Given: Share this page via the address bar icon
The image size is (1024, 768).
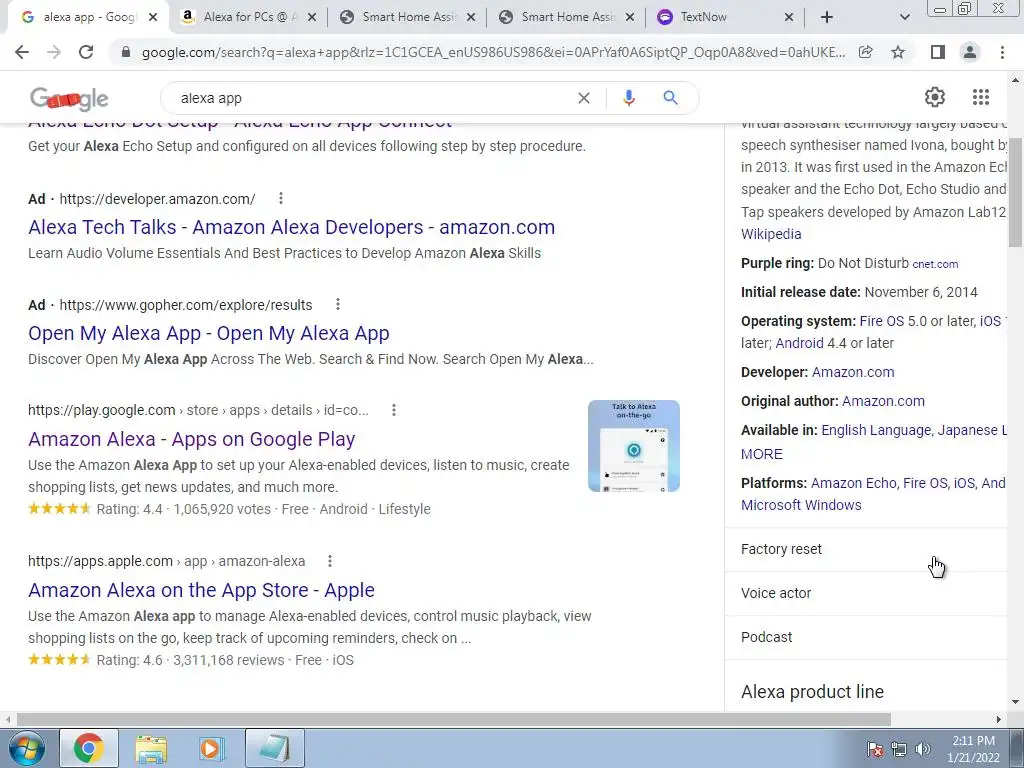Looking at the screenshot, I should pos(865,52).
